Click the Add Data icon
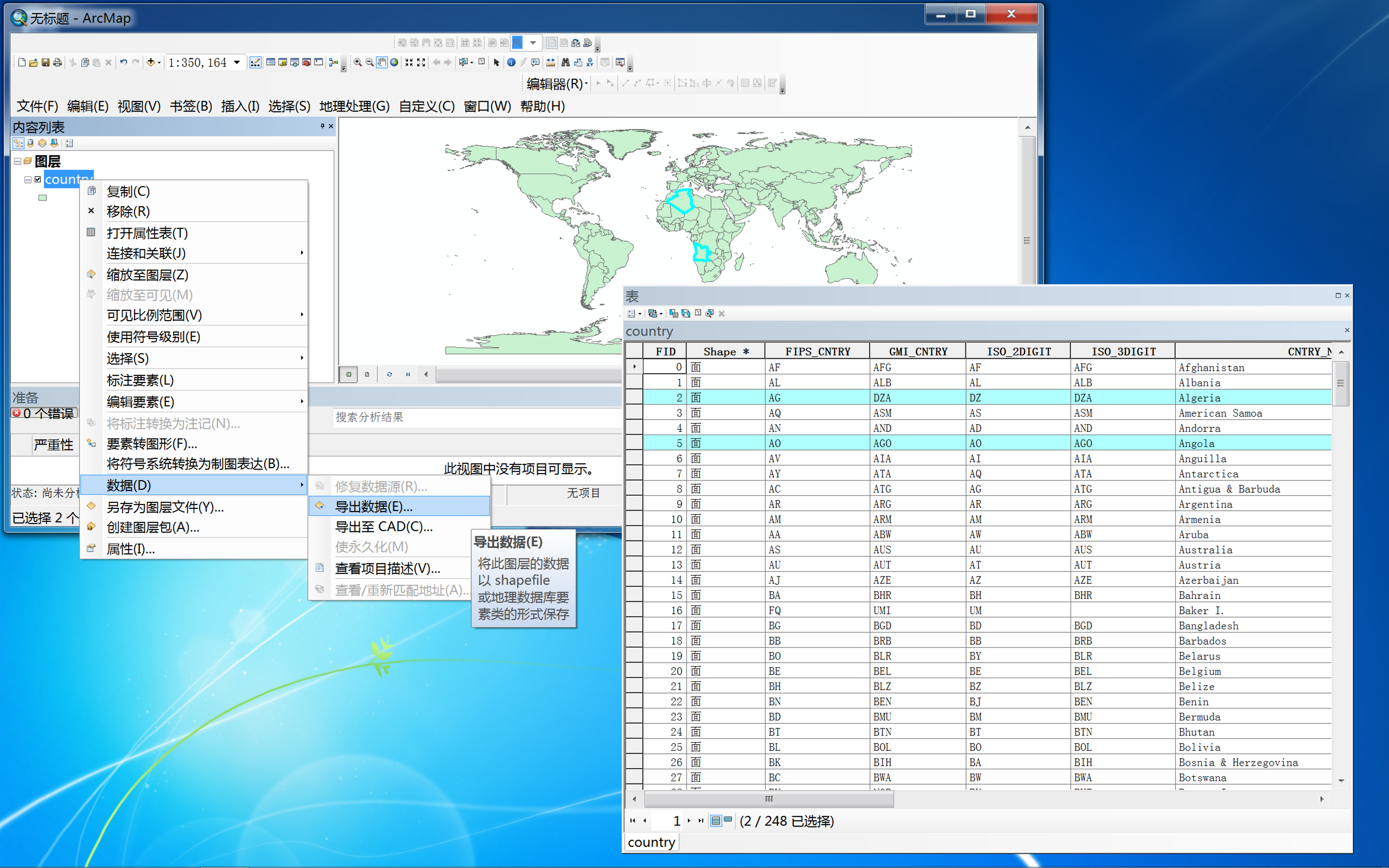The height and width of the screenshot is (868, 1389). pos(151,63)
